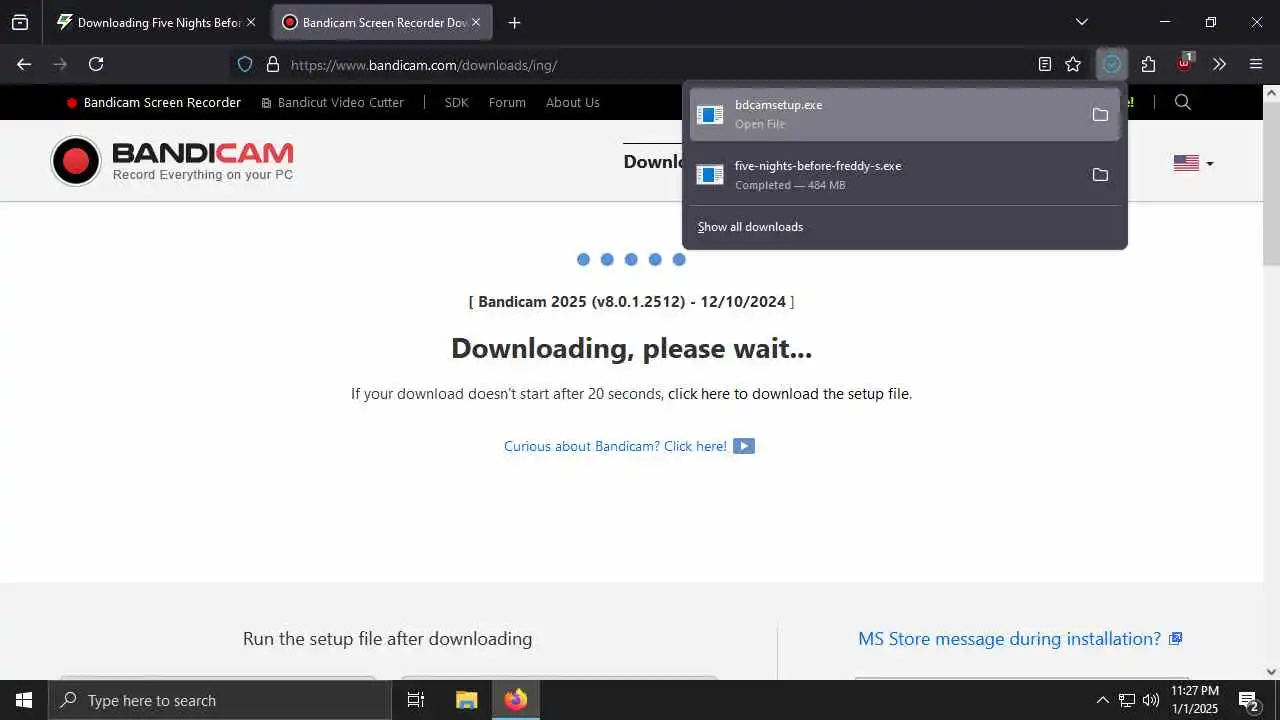This screenshot has width=1280, height=720.
Task: Open Forum nav link
Action: coord(507,102)
